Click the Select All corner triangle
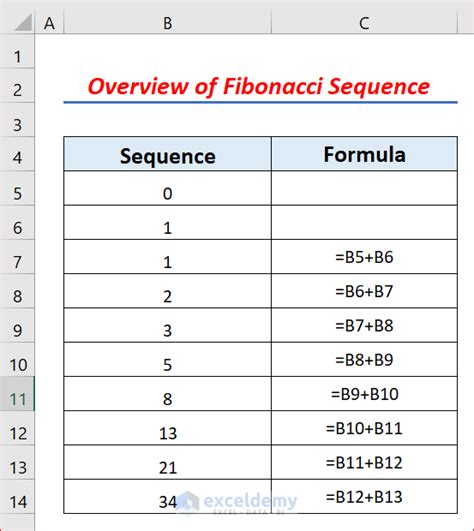 click(23, 22)
